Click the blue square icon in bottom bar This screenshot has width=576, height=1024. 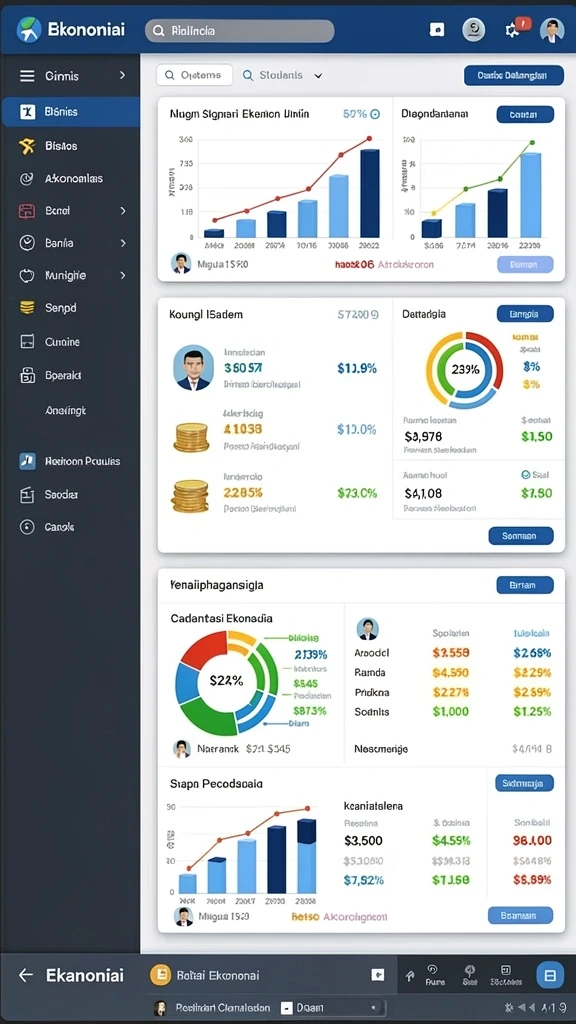tap(550, 975)
